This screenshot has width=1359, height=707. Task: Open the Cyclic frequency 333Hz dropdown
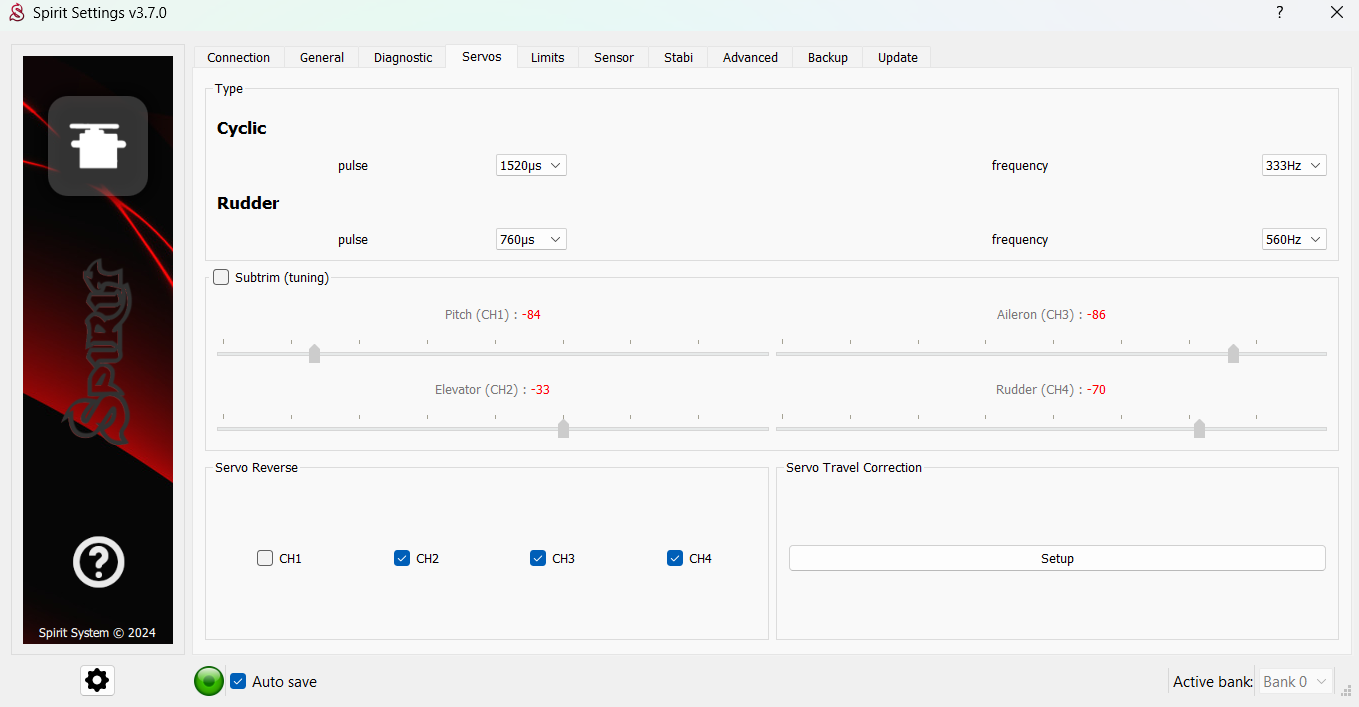coord(1294,165)
